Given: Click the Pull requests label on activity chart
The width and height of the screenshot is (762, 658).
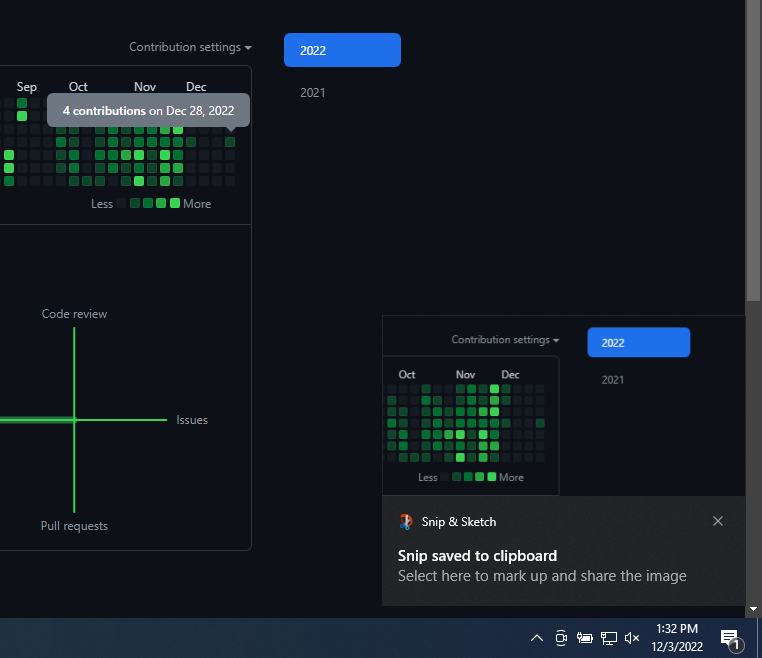Looking at the screenshot, I should coord(74,526).
